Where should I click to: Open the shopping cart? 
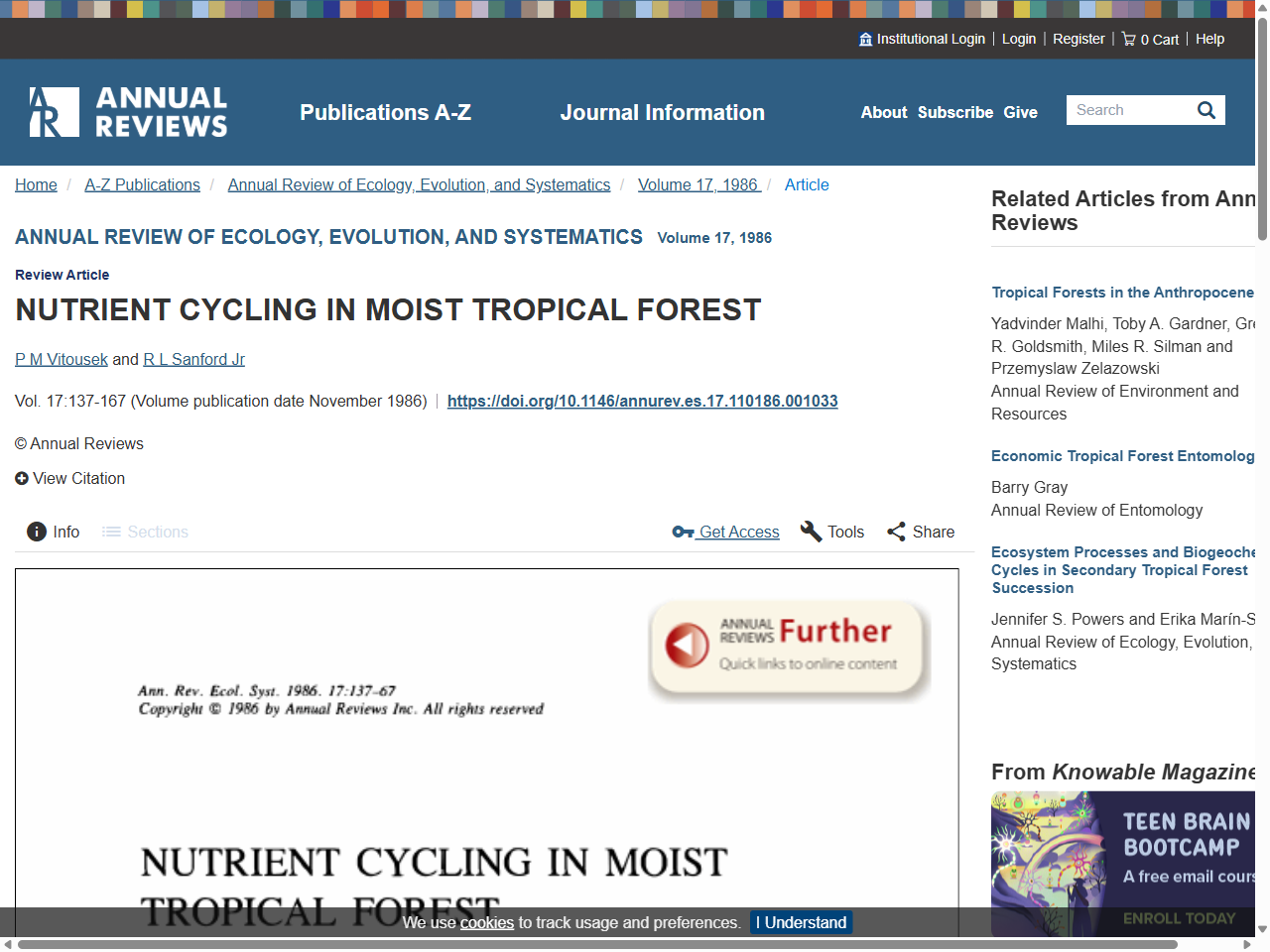click(1149, 39)
